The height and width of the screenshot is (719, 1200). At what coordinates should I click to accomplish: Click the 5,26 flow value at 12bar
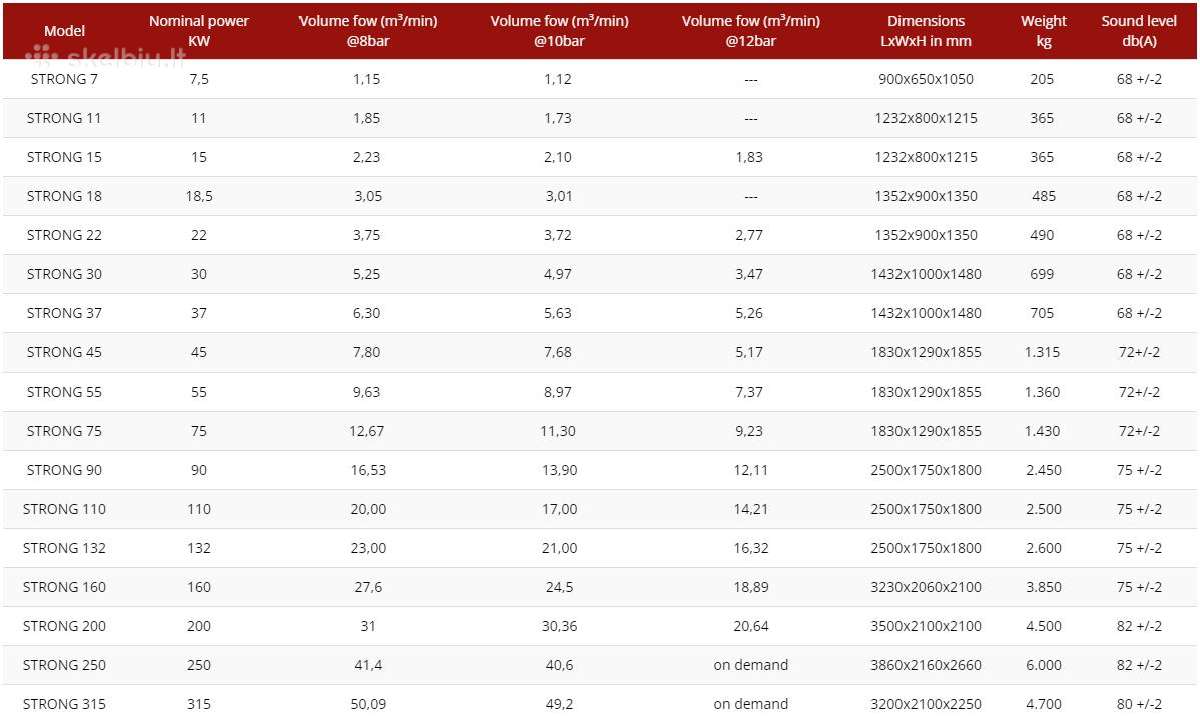pos(749,313)
